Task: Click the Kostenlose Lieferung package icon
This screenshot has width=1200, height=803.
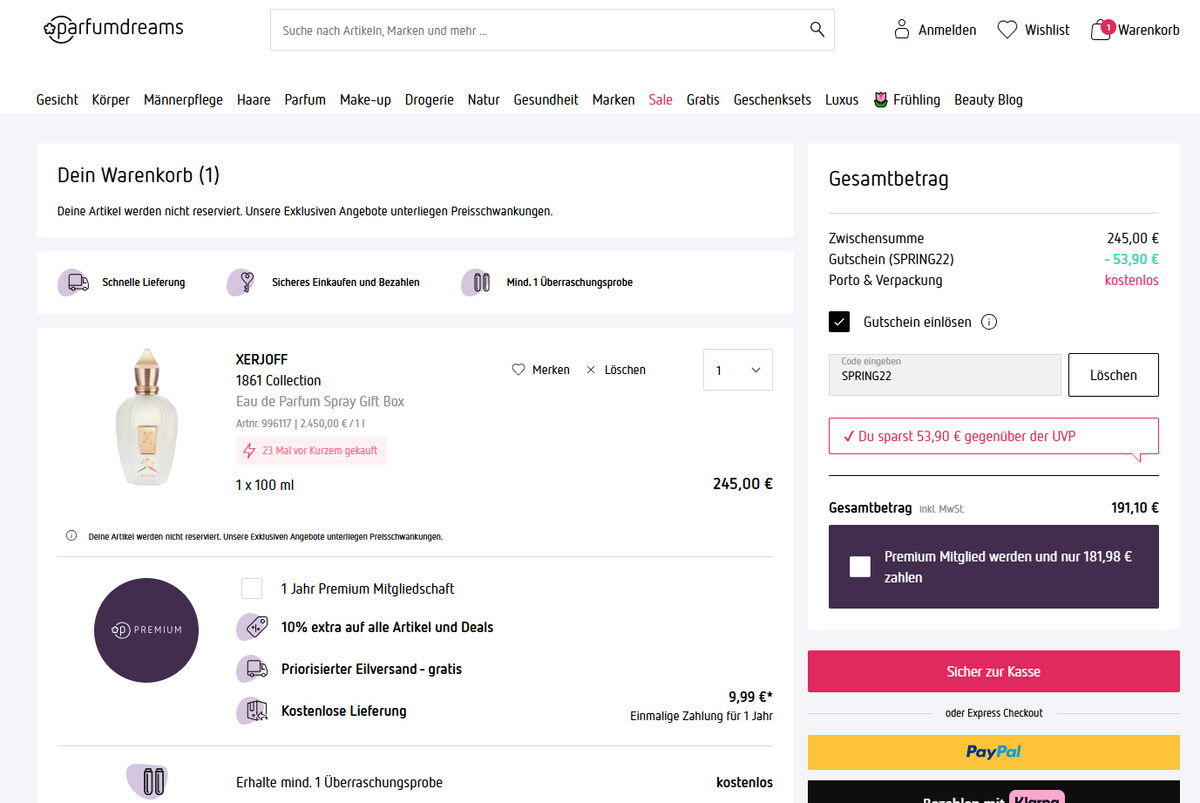Action: pyautogui.click(x=253, y=711)
